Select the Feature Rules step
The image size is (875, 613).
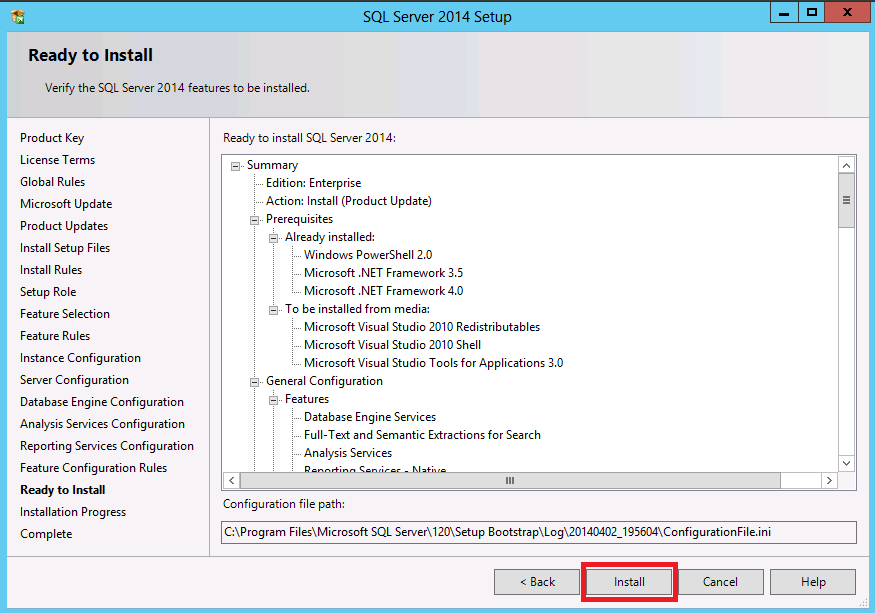[x=55, y=336]
